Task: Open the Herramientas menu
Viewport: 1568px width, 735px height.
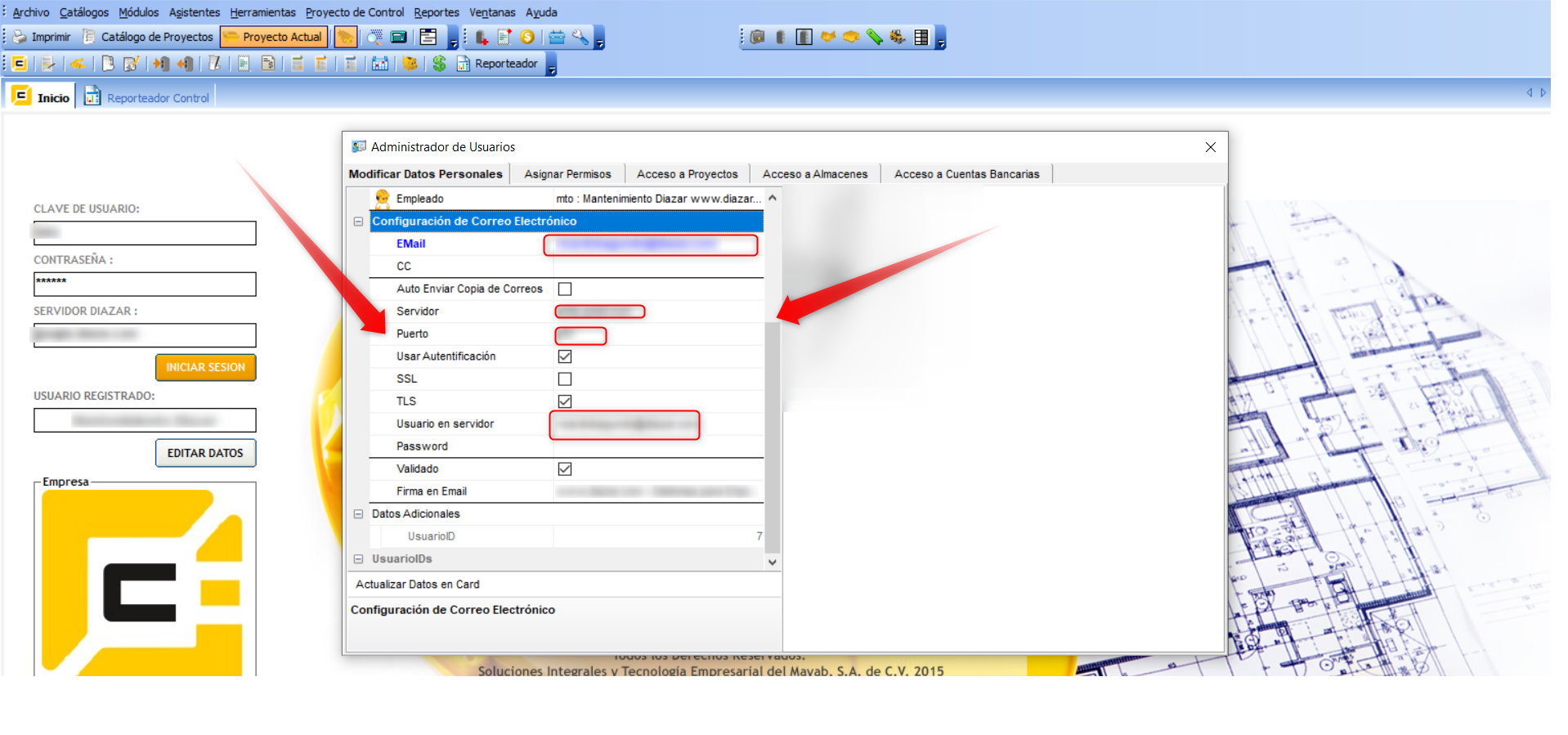Action: (x=262, y=12)
